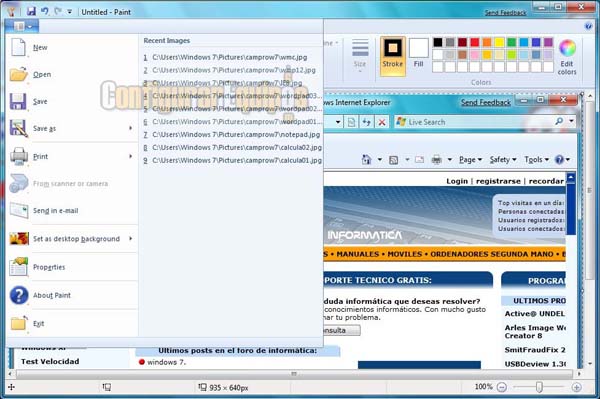Click the Open folder icon
This screenshot has width=600, height=399.
tap(18, 74)
